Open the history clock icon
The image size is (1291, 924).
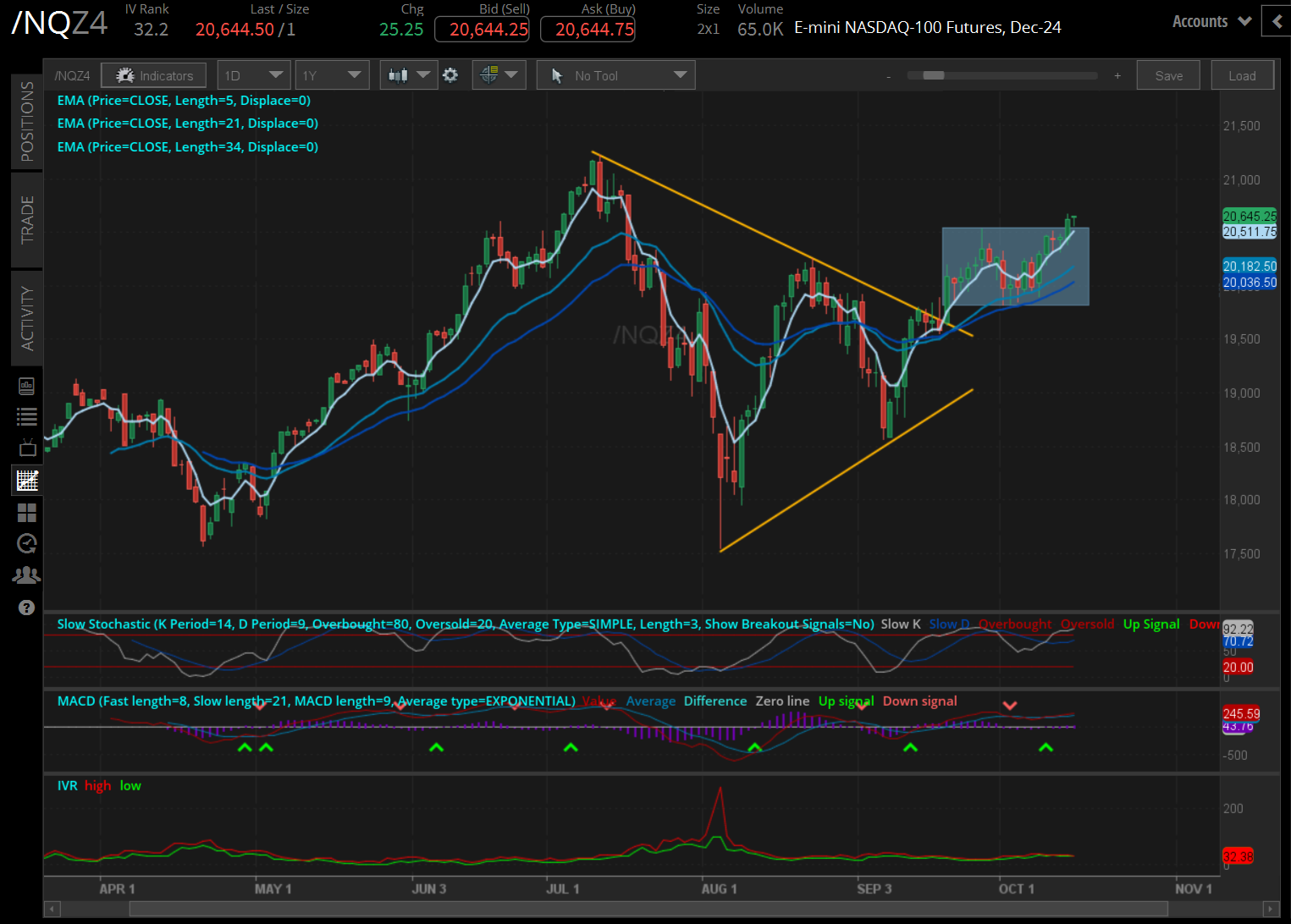coord(26,543)
